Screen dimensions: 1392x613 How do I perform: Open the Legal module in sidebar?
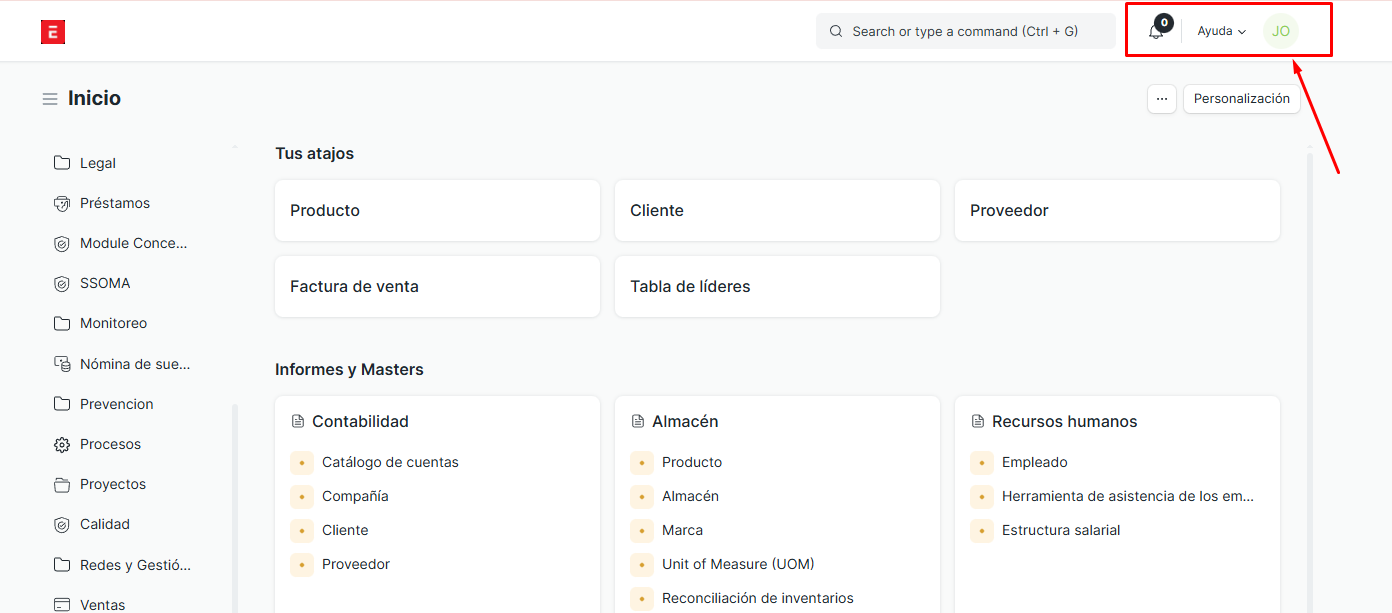click(x=98, y=163)
